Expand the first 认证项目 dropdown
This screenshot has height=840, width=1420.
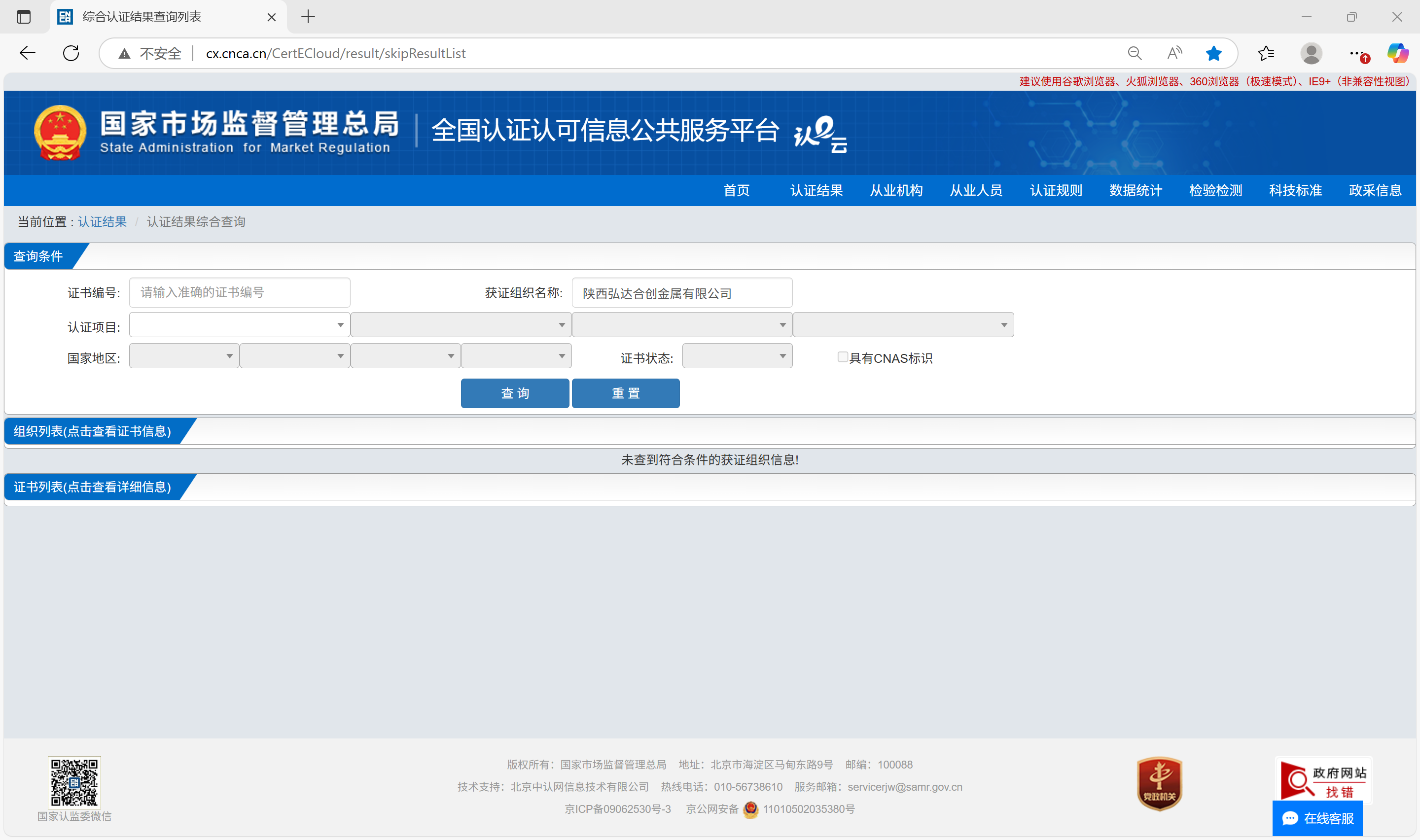point(240,325)
